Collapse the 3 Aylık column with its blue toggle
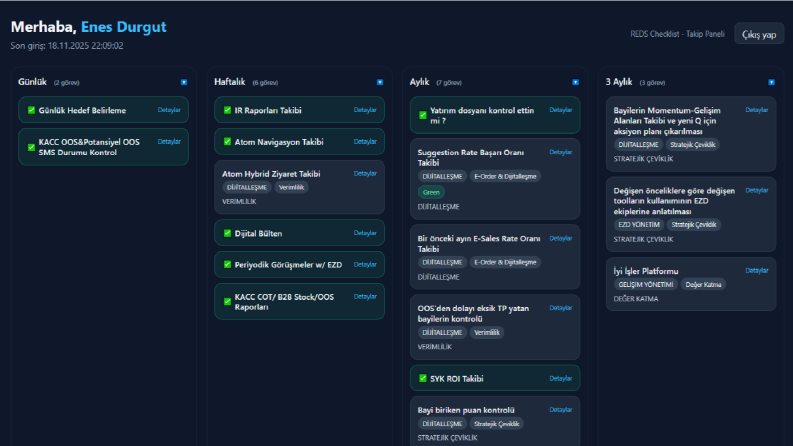Viewport: 793px width, 446px height. [x=771, y=82]
